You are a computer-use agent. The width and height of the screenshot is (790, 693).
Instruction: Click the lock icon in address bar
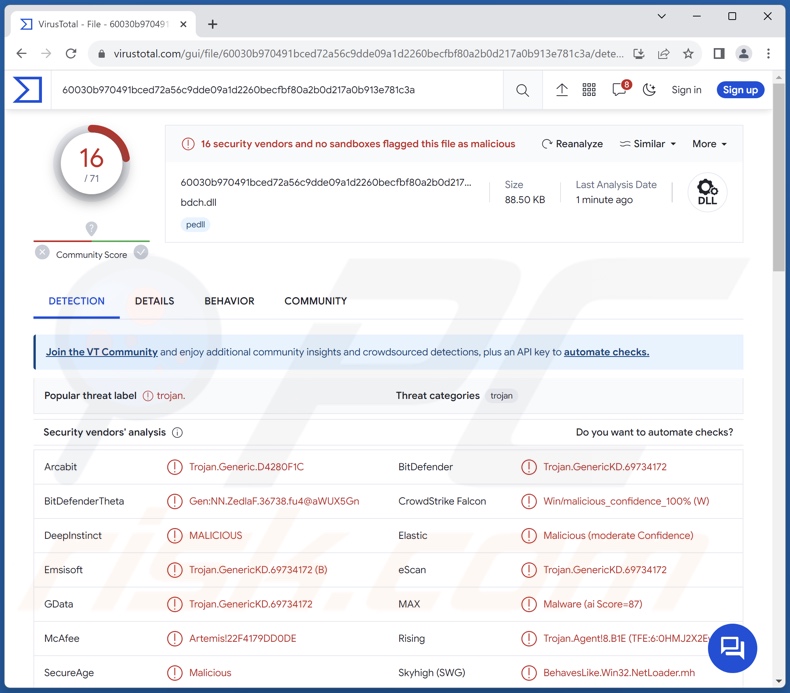101,54
